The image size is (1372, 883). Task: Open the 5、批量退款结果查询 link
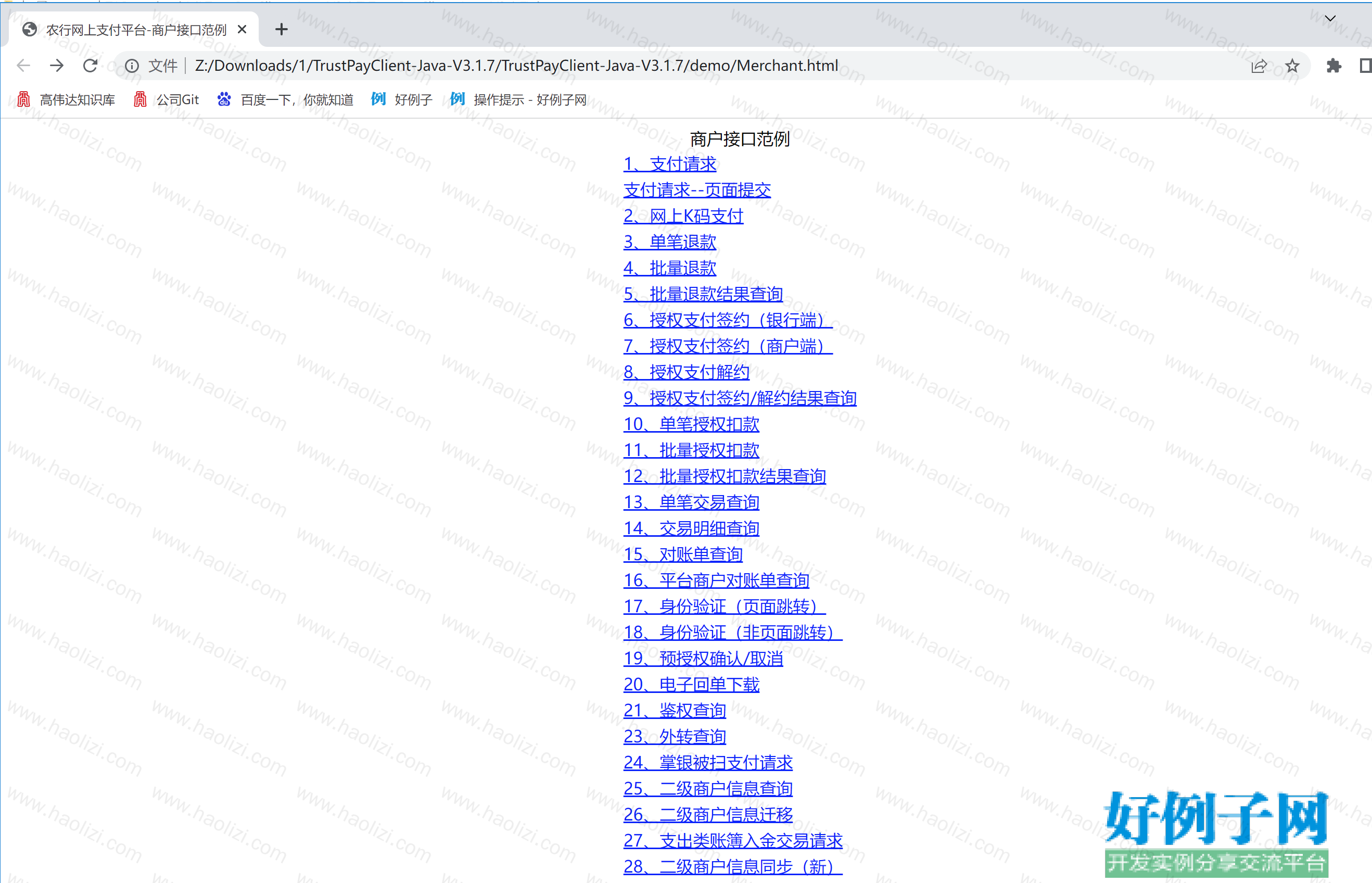[x=703, y=294]
